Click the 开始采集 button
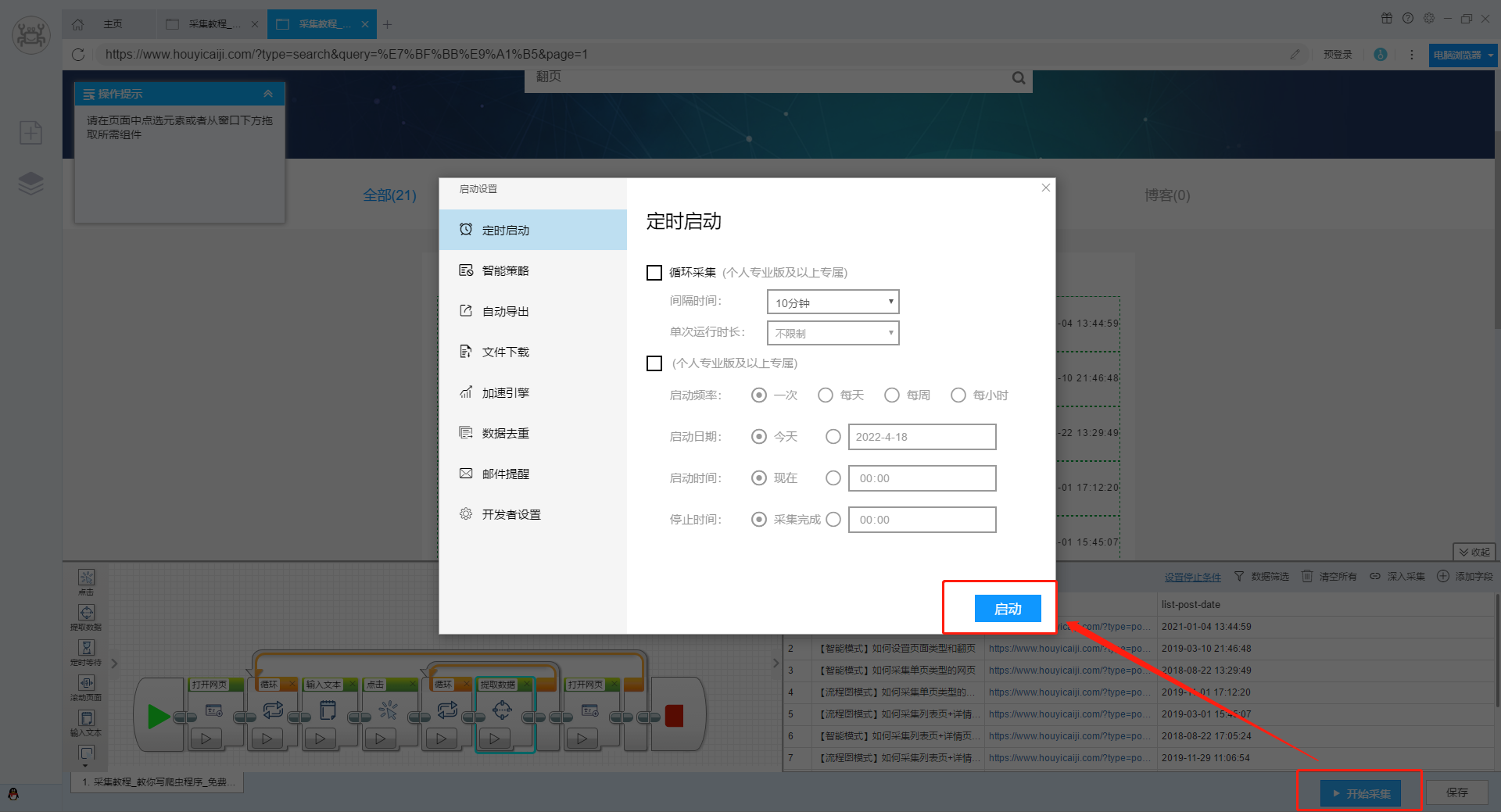1501x812 pixels. pyautogui.click(x=1361, y=793)
